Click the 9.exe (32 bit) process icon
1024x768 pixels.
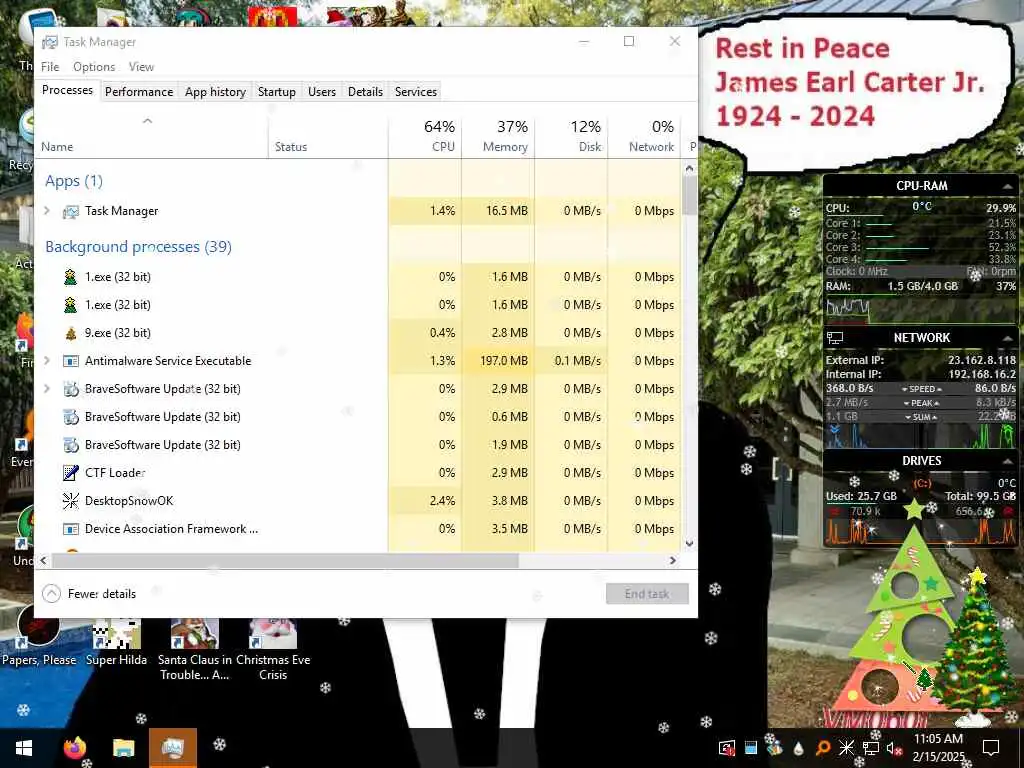point(71,333)
